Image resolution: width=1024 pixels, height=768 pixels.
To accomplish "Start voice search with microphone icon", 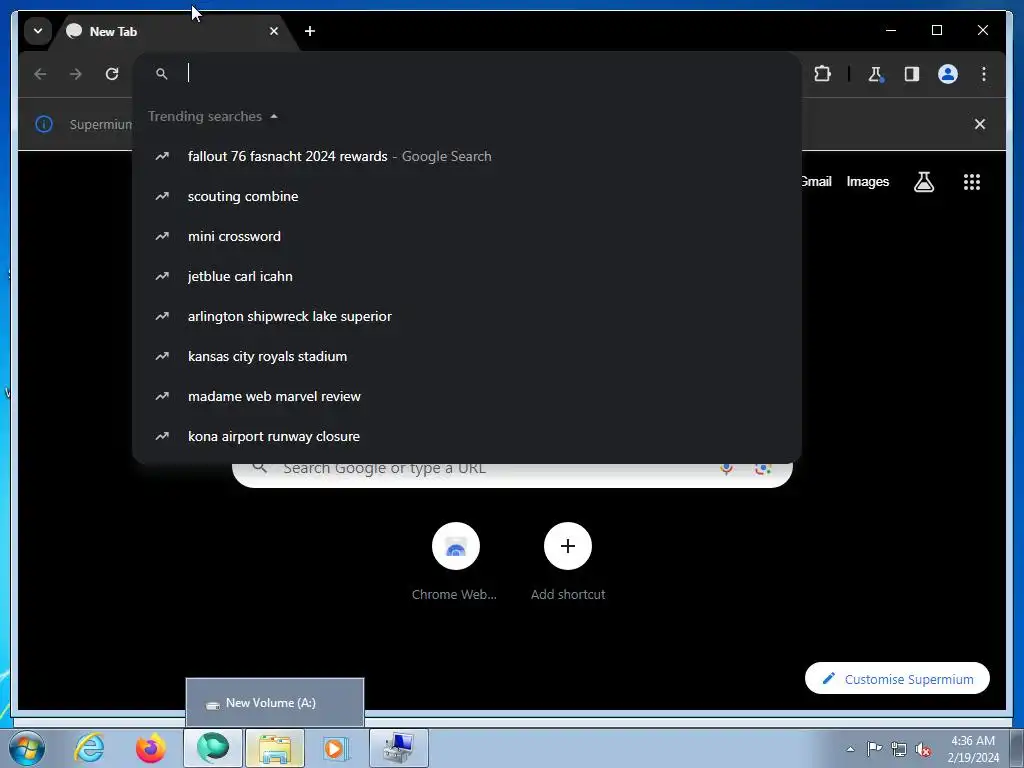I will point(726,468).
